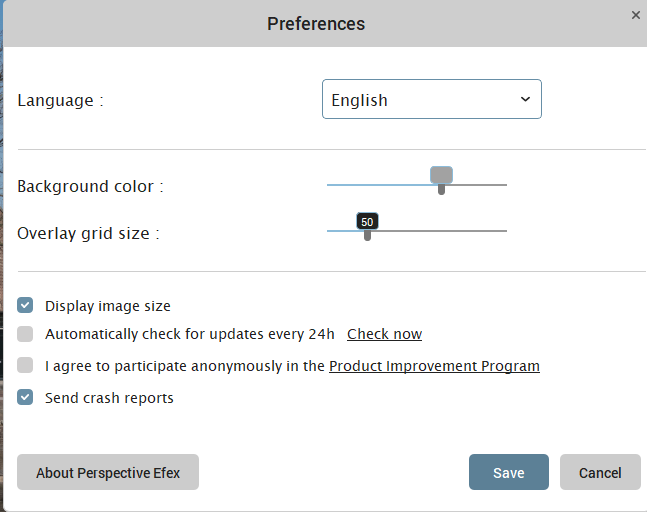Click the 'Send crash reports' label text
The height and width of the screenshot is (512, 647).
109,398
